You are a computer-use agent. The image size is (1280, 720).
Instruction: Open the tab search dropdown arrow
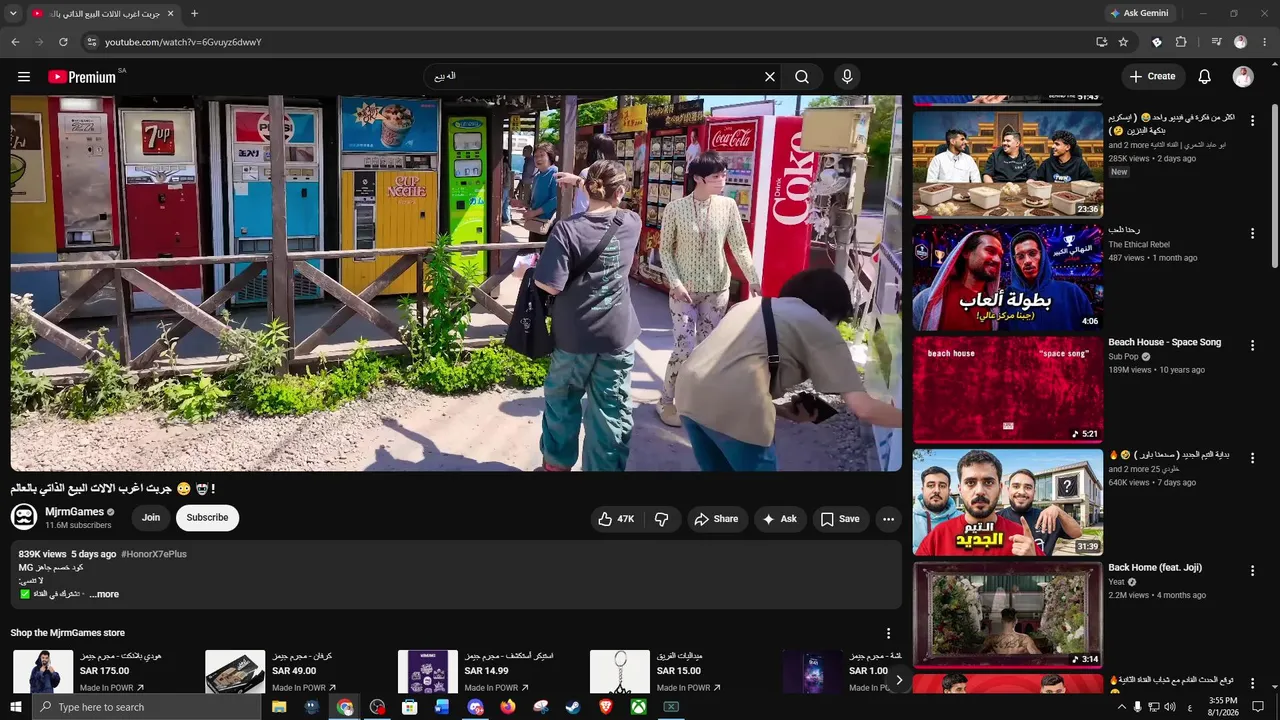(x=13, y=13)
